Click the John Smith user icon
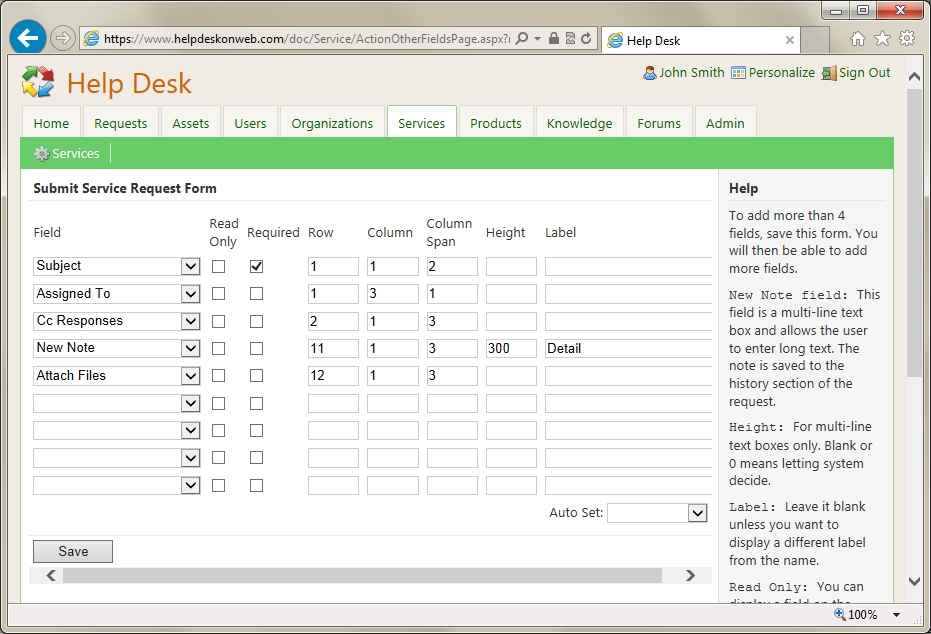The height and width of the screenshot is (634, 931). 650,72
